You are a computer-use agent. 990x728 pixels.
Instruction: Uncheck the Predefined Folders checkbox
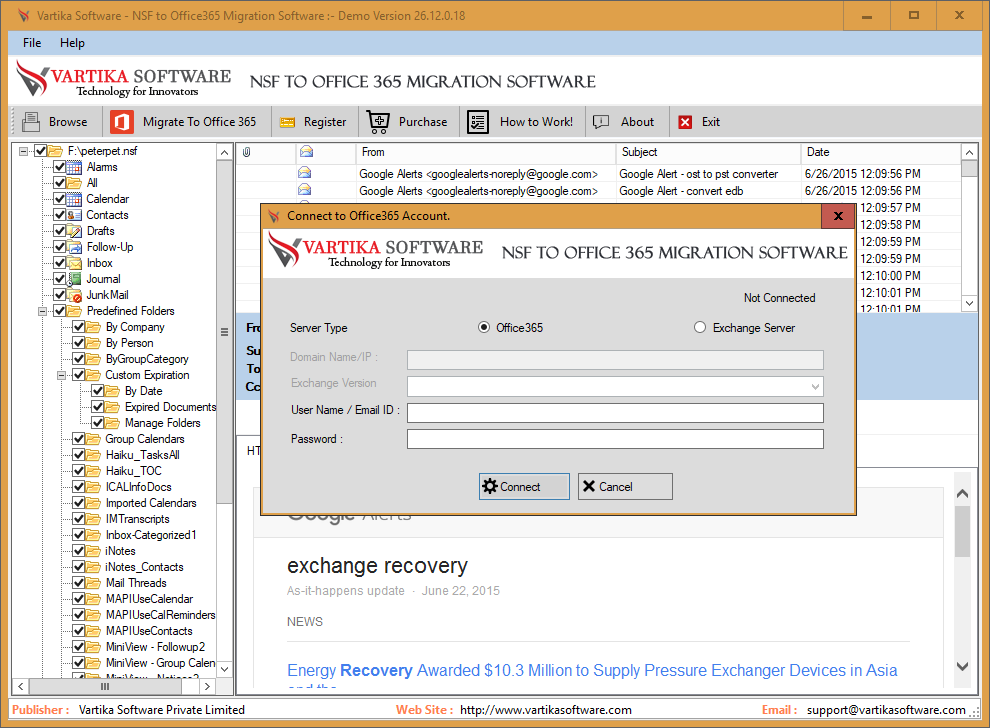[x=59, y=311]
